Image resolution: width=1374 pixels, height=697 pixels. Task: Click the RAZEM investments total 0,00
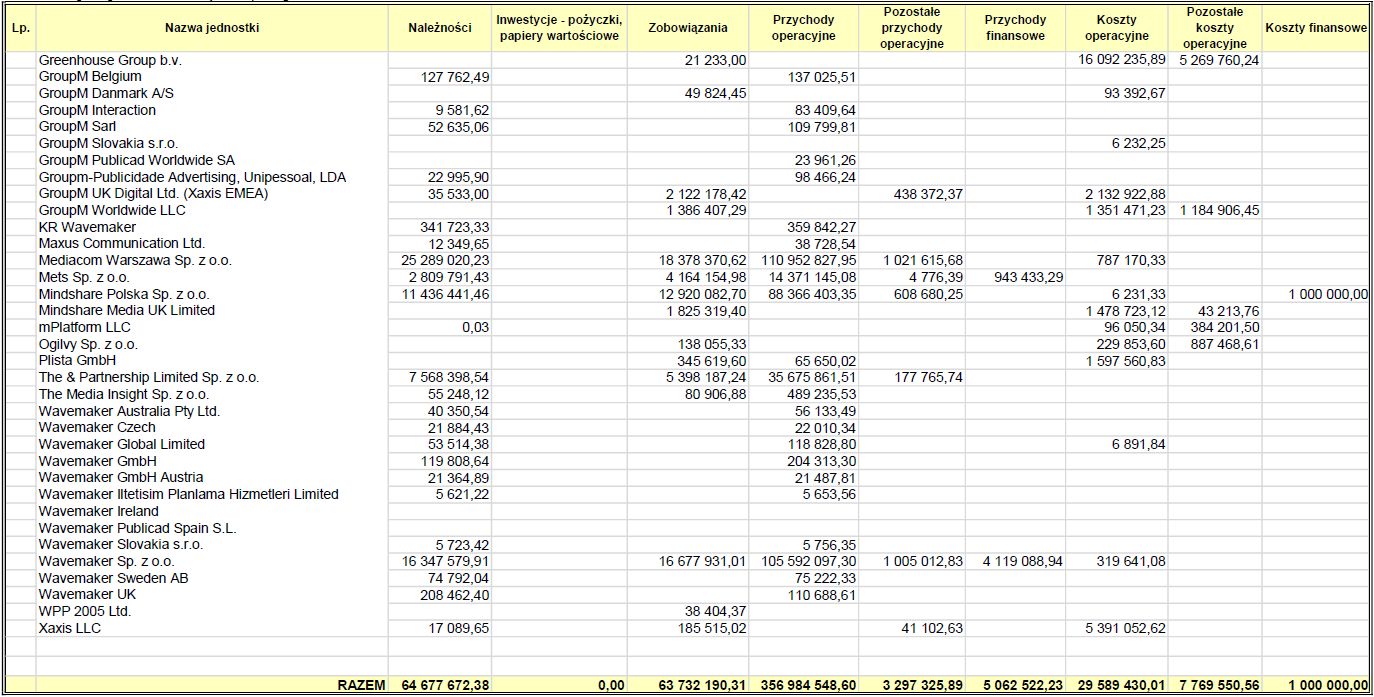[x=612, y=685]
